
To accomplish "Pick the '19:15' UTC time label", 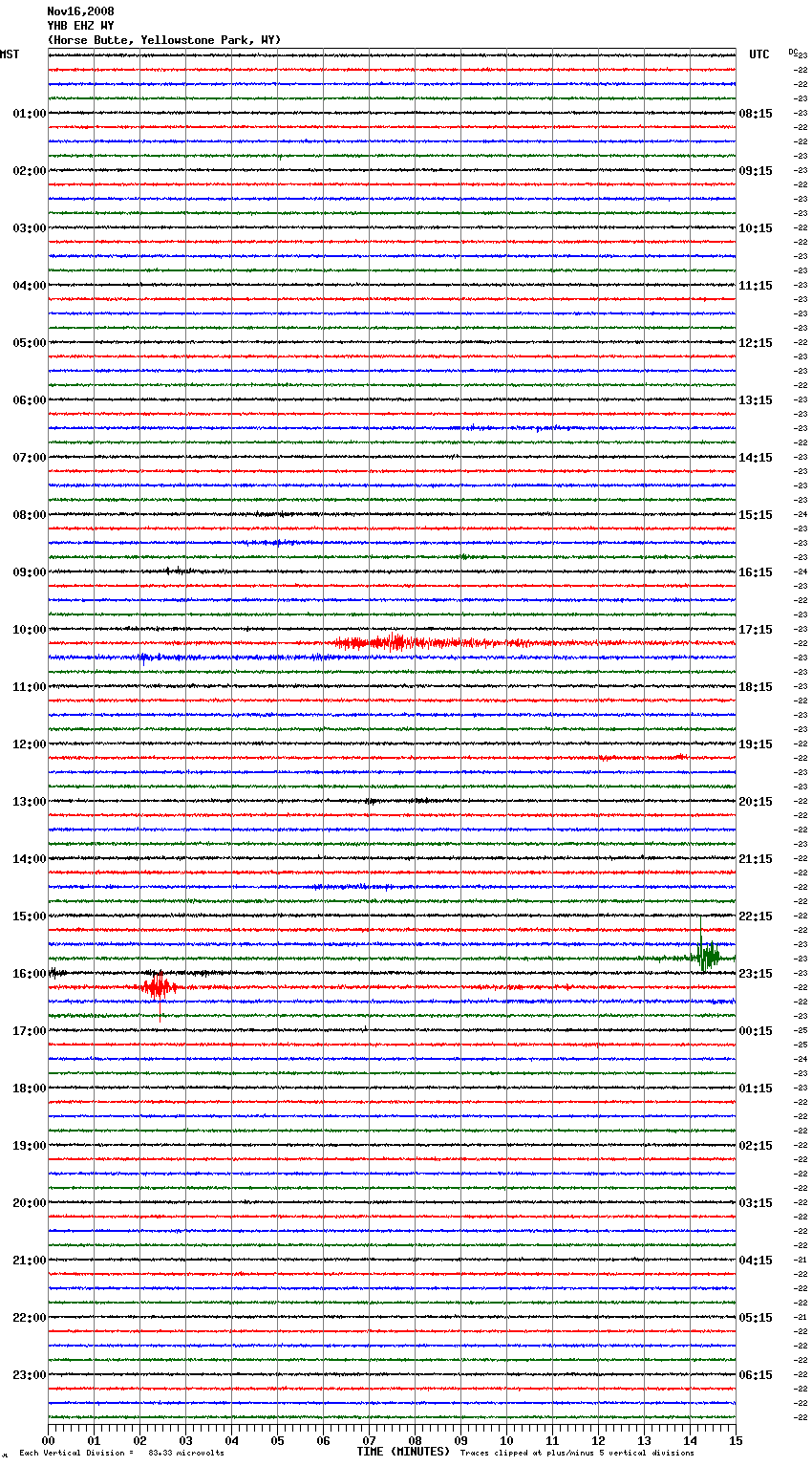I will tap(756, 744).
